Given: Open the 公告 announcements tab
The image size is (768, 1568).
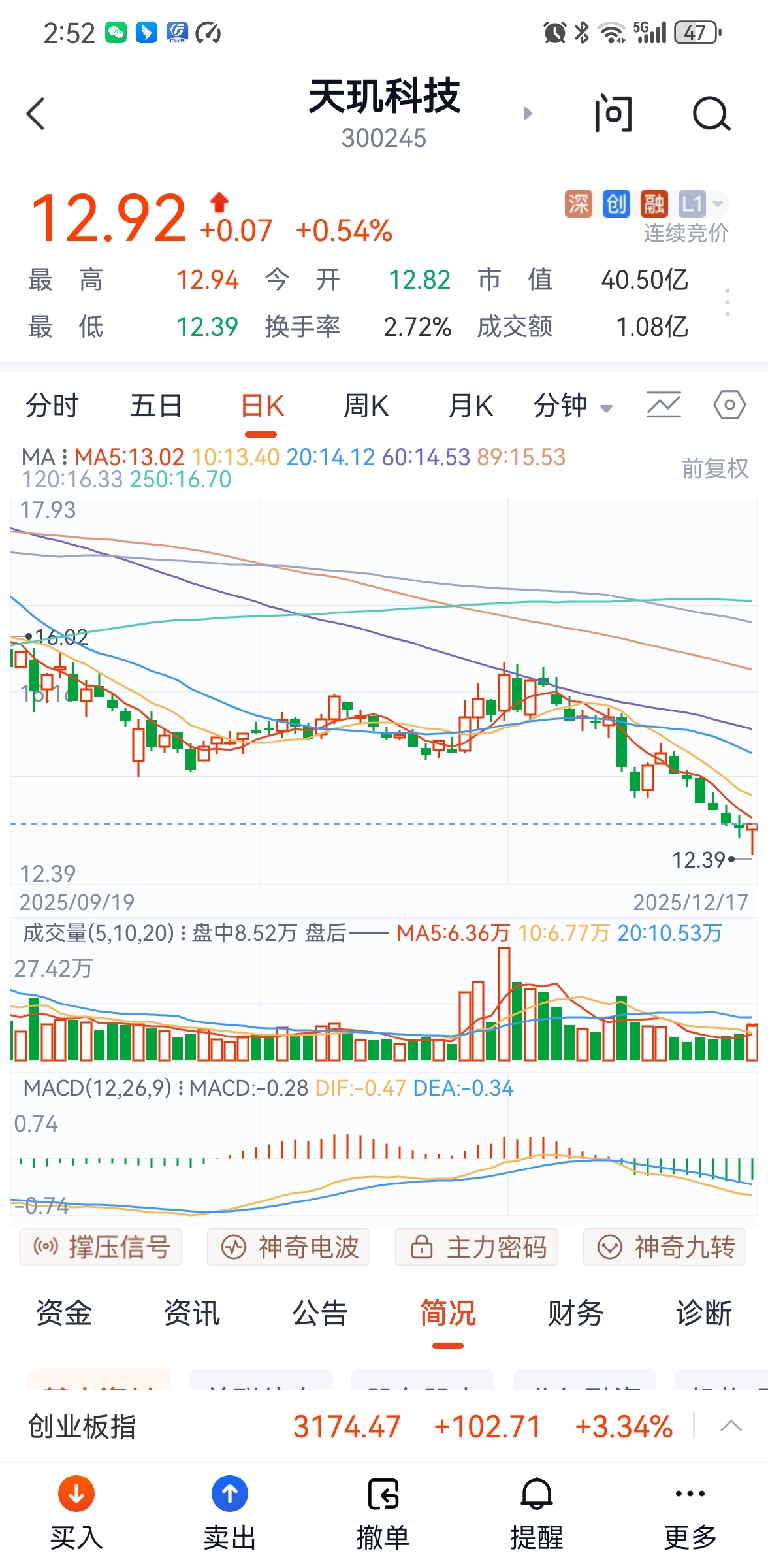Looking at the screenshot, I should (x=320, y=1313).
